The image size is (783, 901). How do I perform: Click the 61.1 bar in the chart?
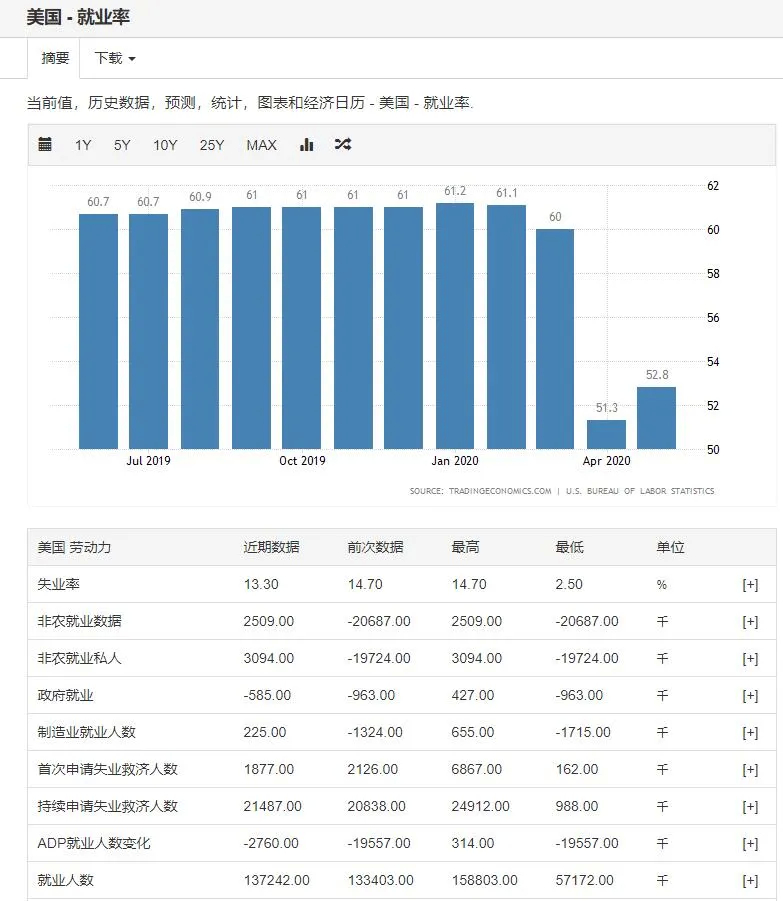click(506, 327)
